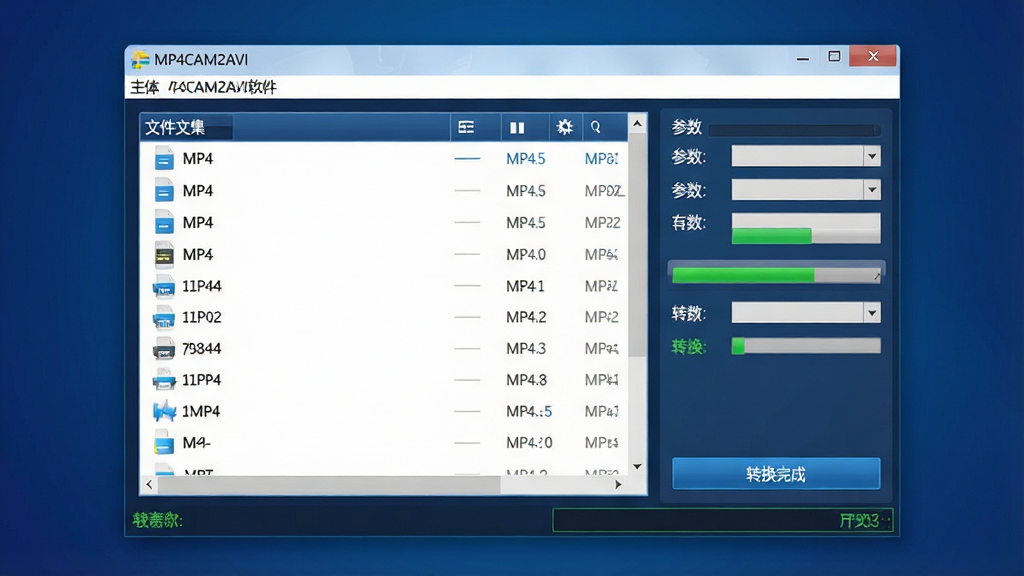Screen dimensions: 1024x576
Task: Expand the lower 参数: dropdown above 有效
Action: click(x=872, y=190)
